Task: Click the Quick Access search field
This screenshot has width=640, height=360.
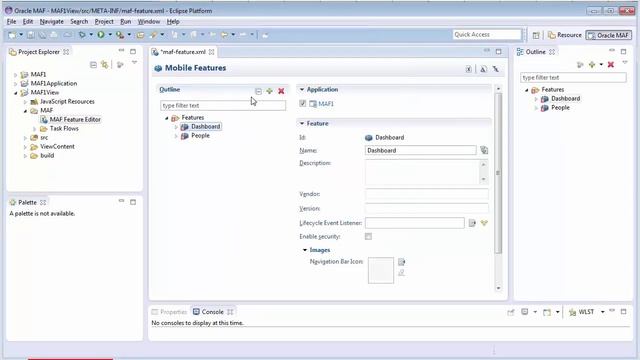Action: pyautogui.click(x=487, y=35)
